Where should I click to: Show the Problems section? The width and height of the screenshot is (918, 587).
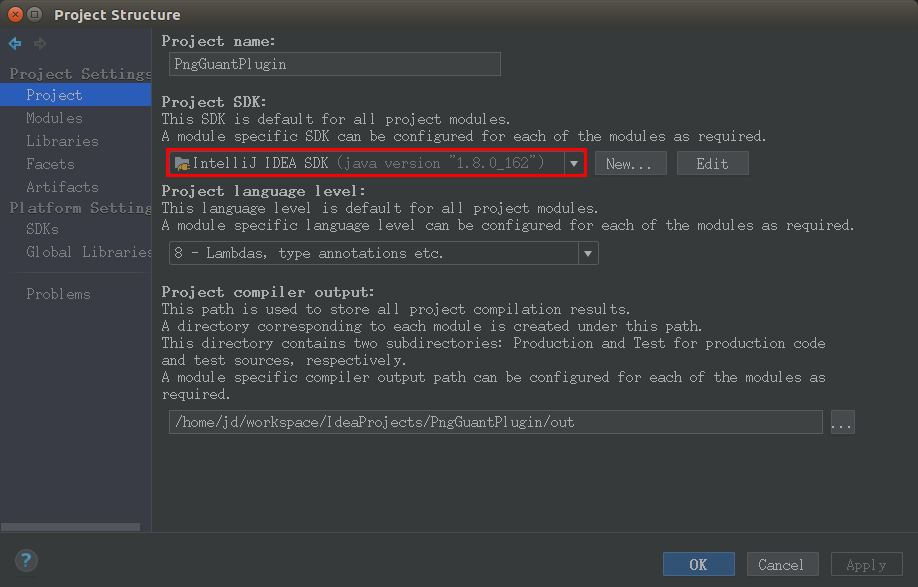pos(58,294)
